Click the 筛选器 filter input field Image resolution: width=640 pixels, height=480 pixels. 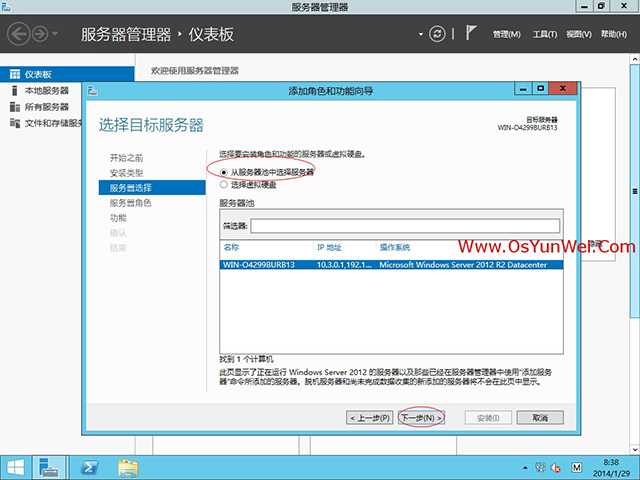(405, 226)
